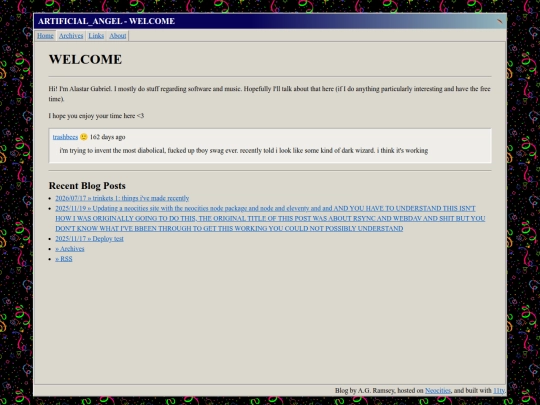Open the trashbees profile link
Screen dimensions: 540x405
click(x=65, y=137)
